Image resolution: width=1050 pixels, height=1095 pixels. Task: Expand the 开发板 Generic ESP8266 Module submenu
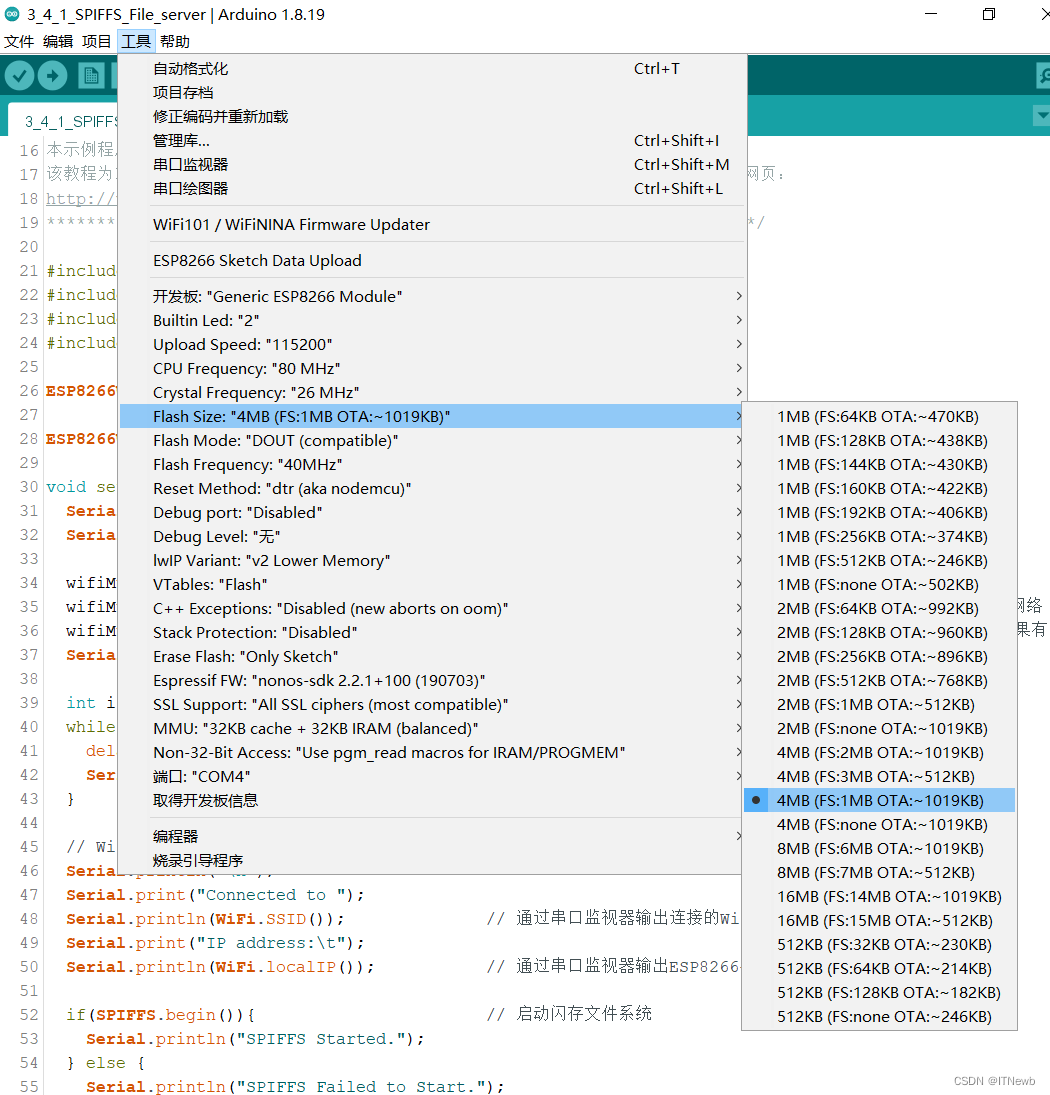[433, 296]
